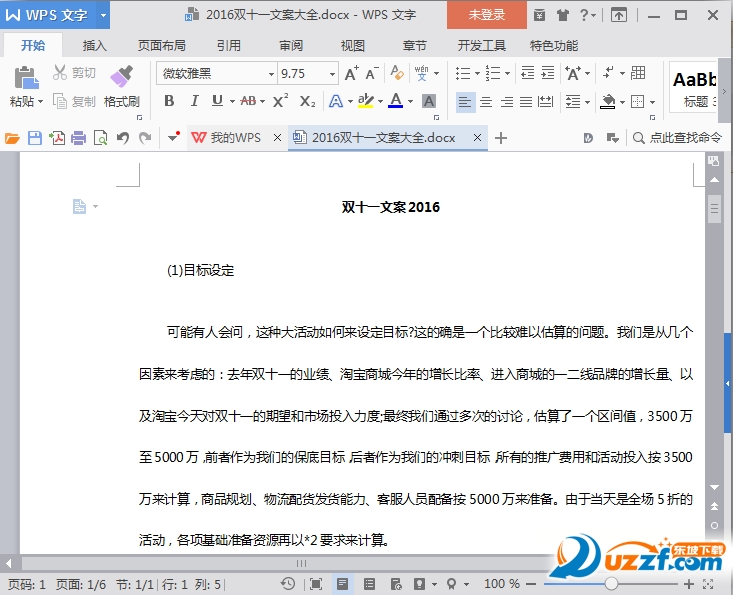Expand the Paste options arrow
Image resolution: width=733 pixels, height=595 pixels.
[41, 101]
